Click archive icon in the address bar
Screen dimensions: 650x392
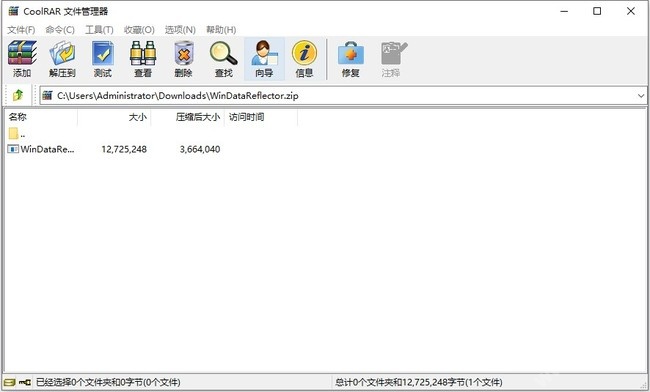point(48,95)
